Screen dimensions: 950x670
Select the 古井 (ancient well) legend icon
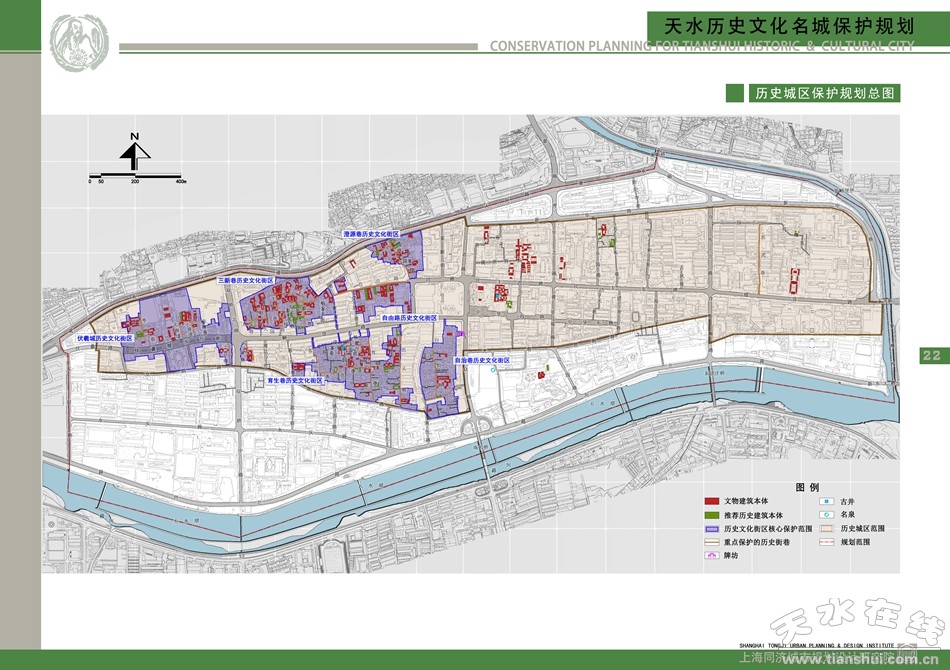click(827, 499)
